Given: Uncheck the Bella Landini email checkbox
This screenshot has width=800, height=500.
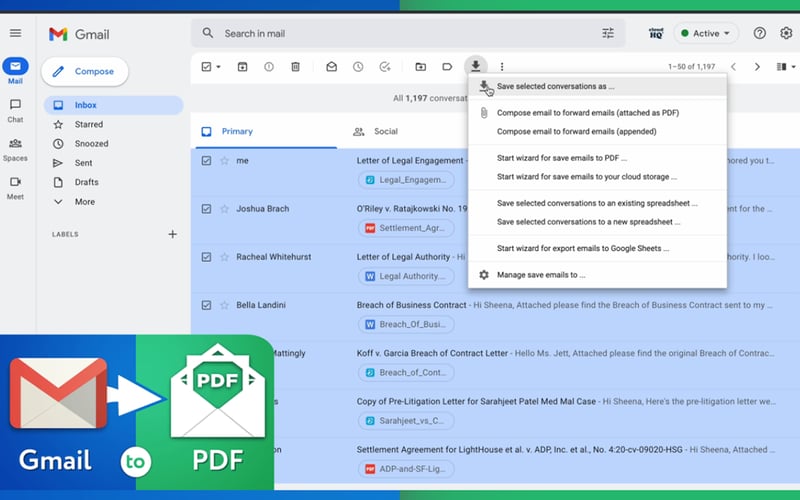Looking at the screenshot, I should point(206,305).
